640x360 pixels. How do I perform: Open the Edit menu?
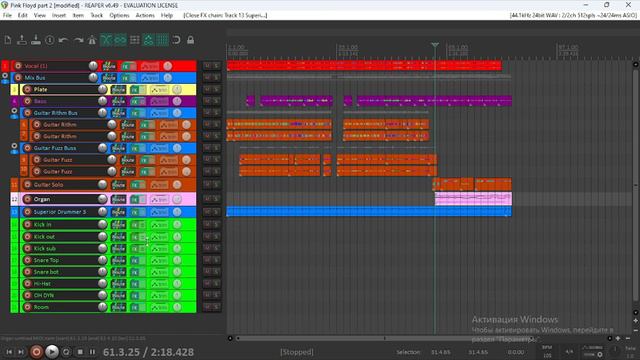tap(22, 16)
